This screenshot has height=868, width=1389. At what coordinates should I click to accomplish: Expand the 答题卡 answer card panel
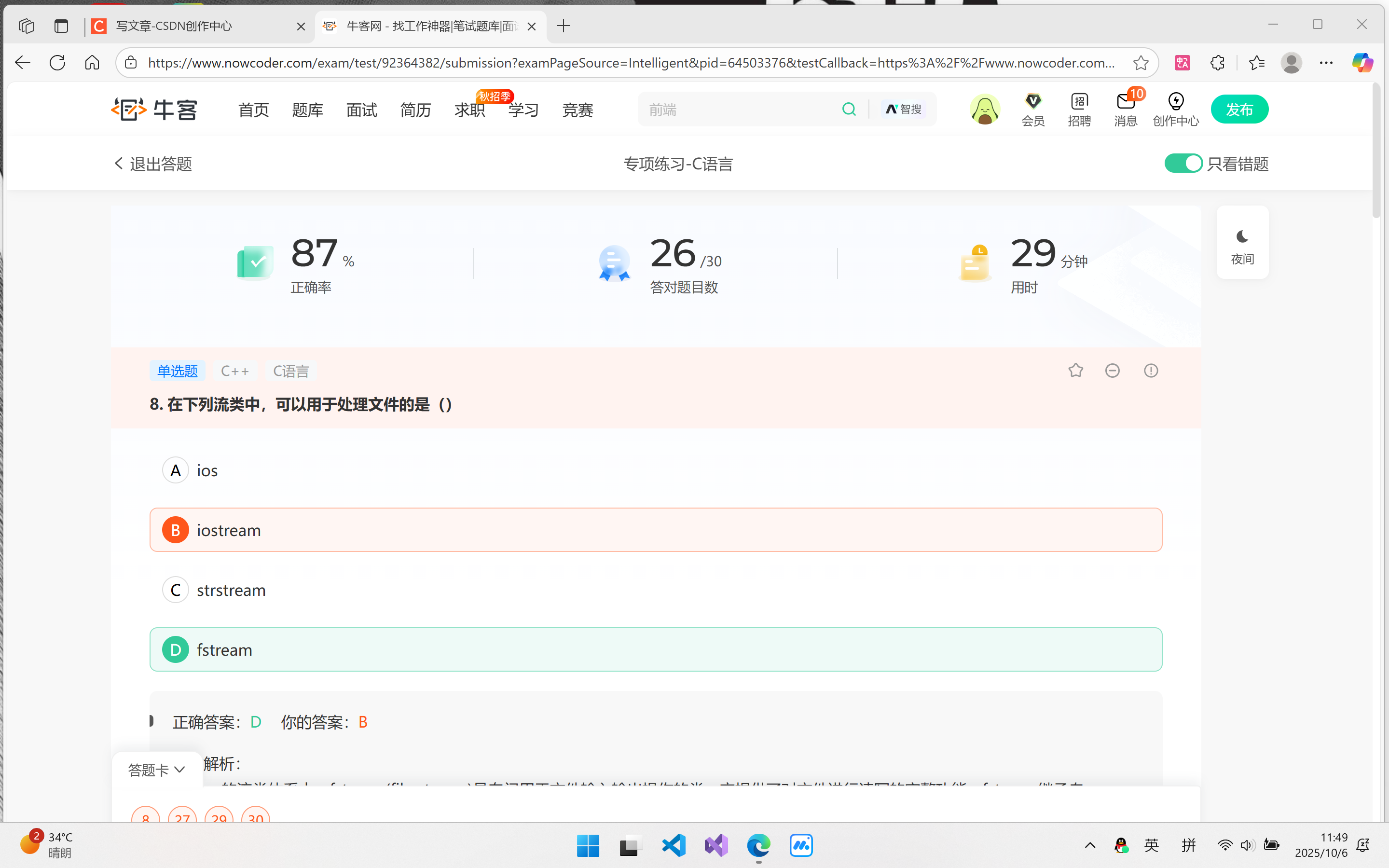[x=156, y=769]
